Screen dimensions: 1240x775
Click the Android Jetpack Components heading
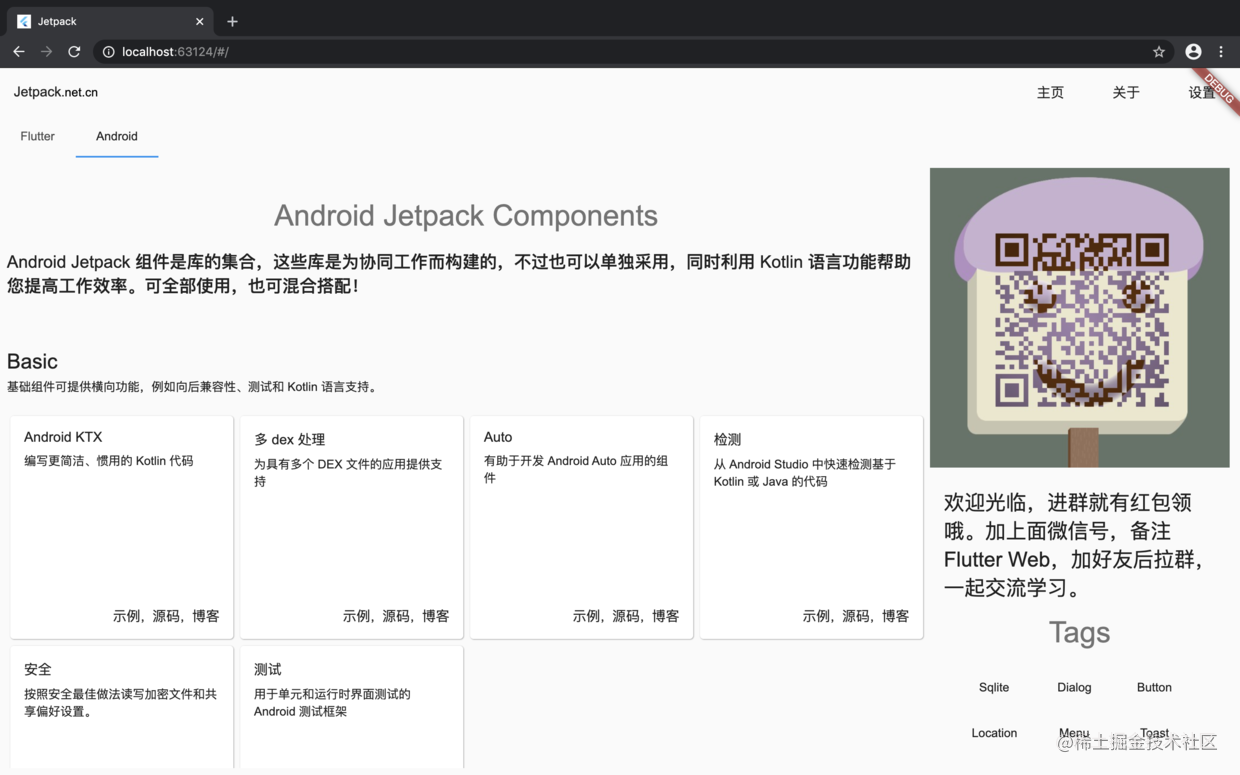click(466, 216)
